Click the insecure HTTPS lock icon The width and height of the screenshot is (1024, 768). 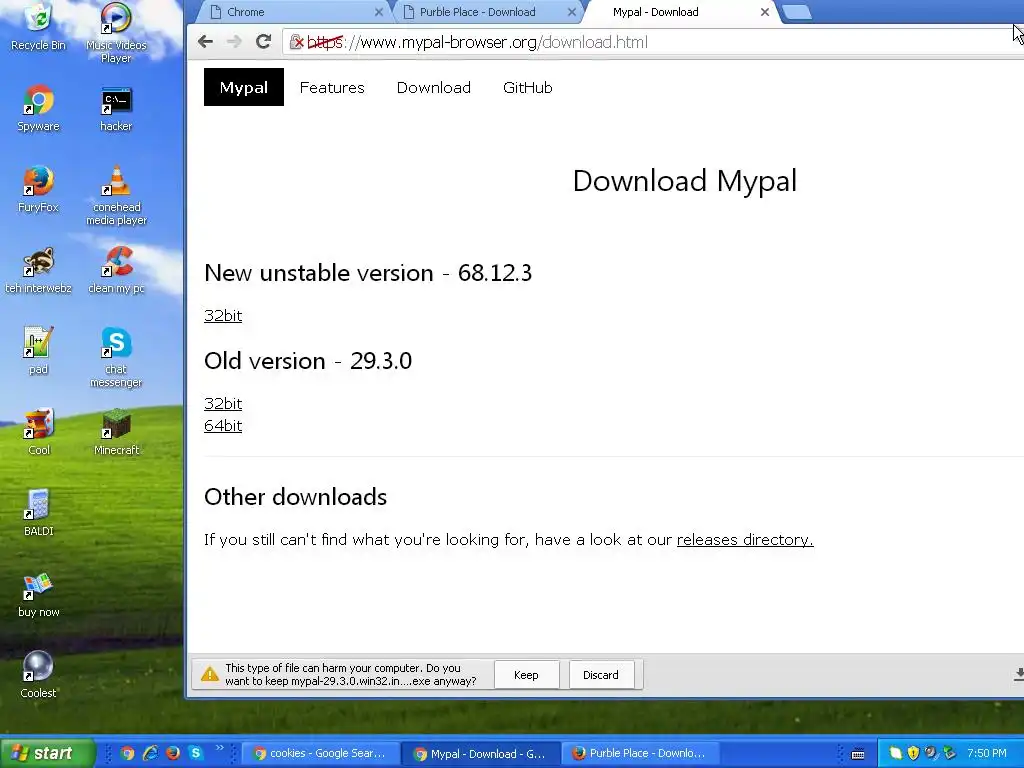(x=296, y=42)
